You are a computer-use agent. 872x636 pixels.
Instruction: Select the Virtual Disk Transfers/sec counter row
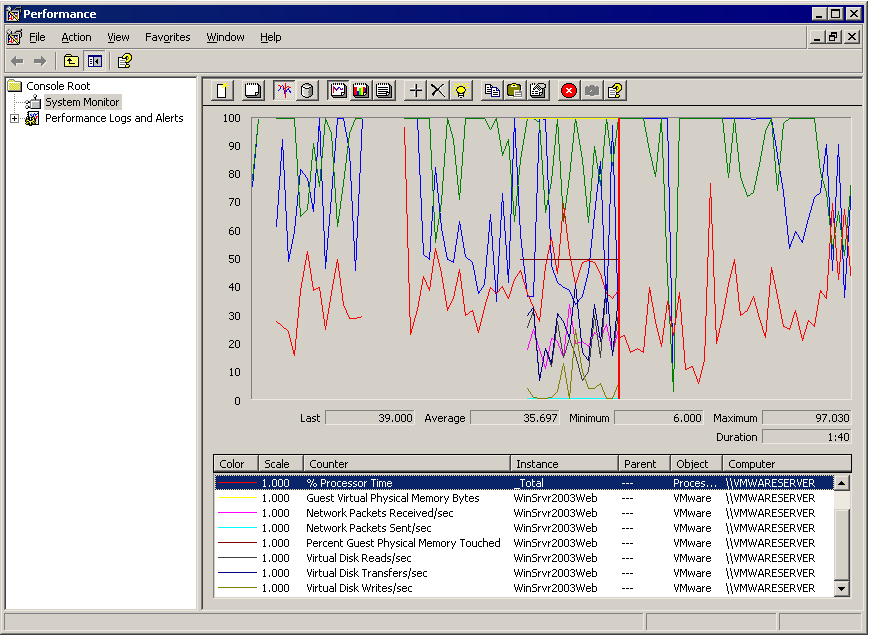click(366, 573)
